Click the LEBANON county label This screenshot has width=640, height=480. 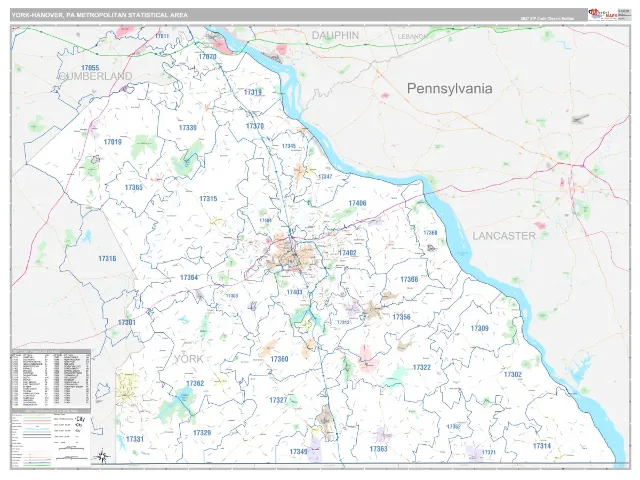coord(412,36)
